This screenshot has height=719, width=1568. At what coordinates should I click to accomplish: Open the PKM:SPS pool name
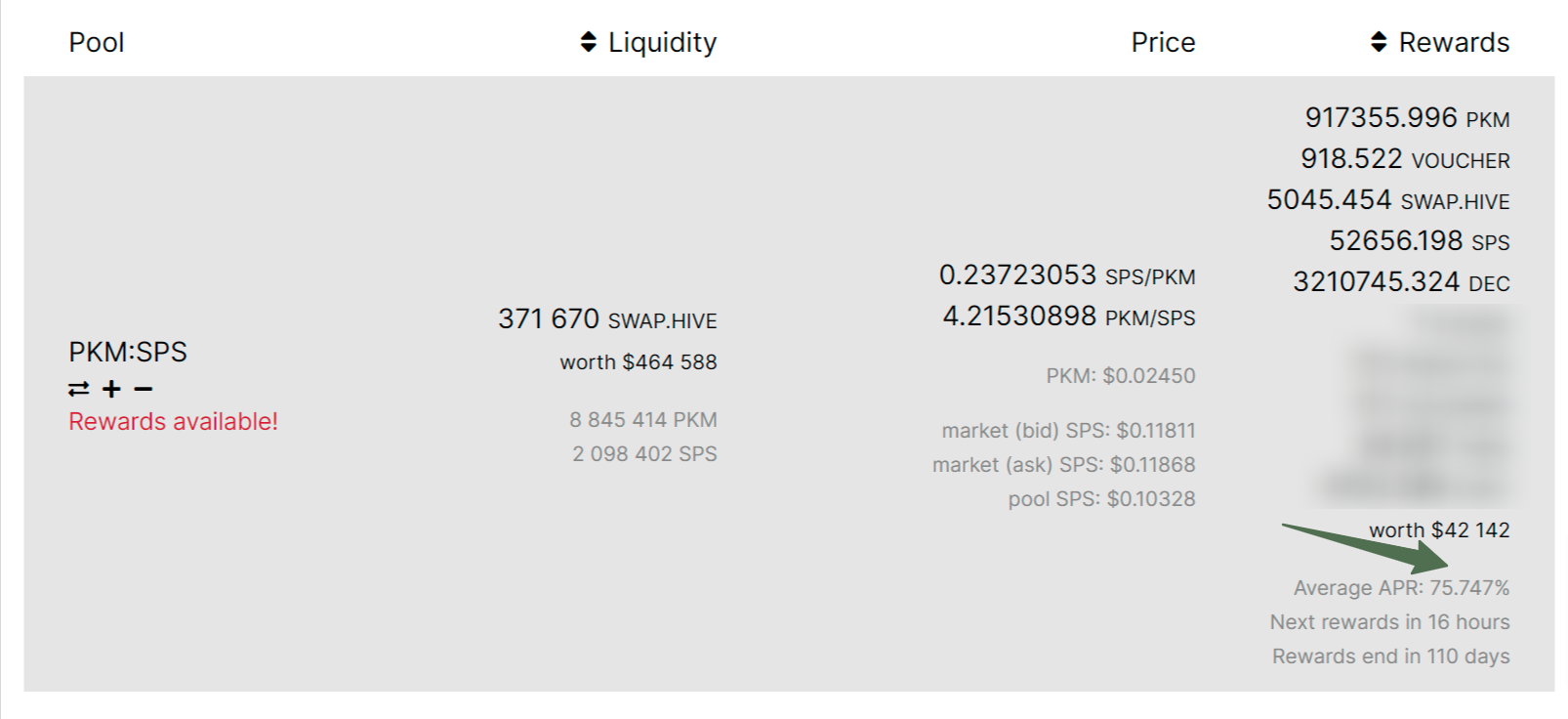coord(128,352)
